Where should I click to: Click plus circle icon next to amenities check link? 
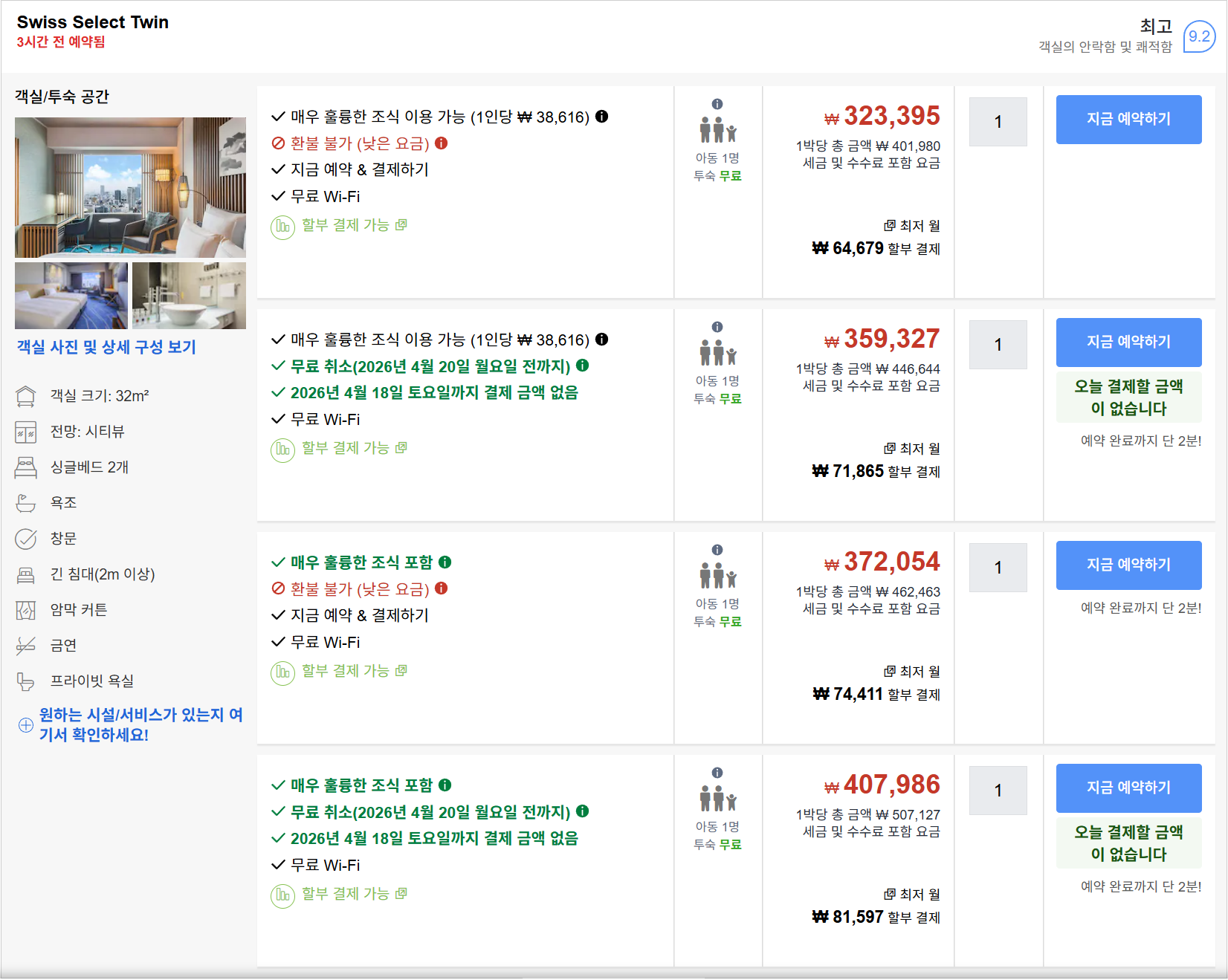click(x=26, y=725)
